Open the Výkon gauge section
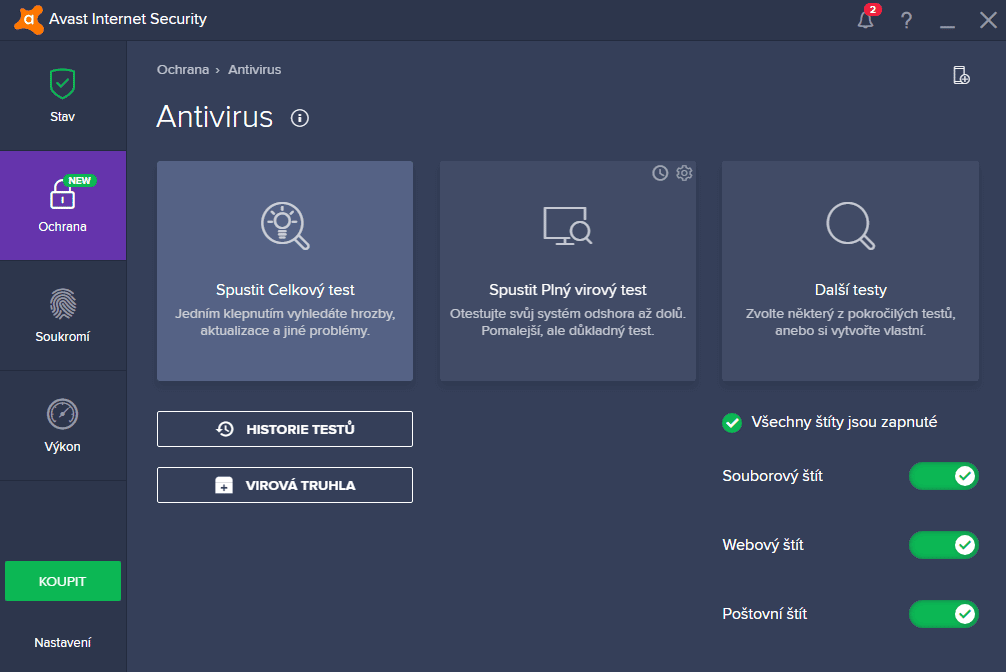Viewport: 1006px width, 672px height. (63, 426)
